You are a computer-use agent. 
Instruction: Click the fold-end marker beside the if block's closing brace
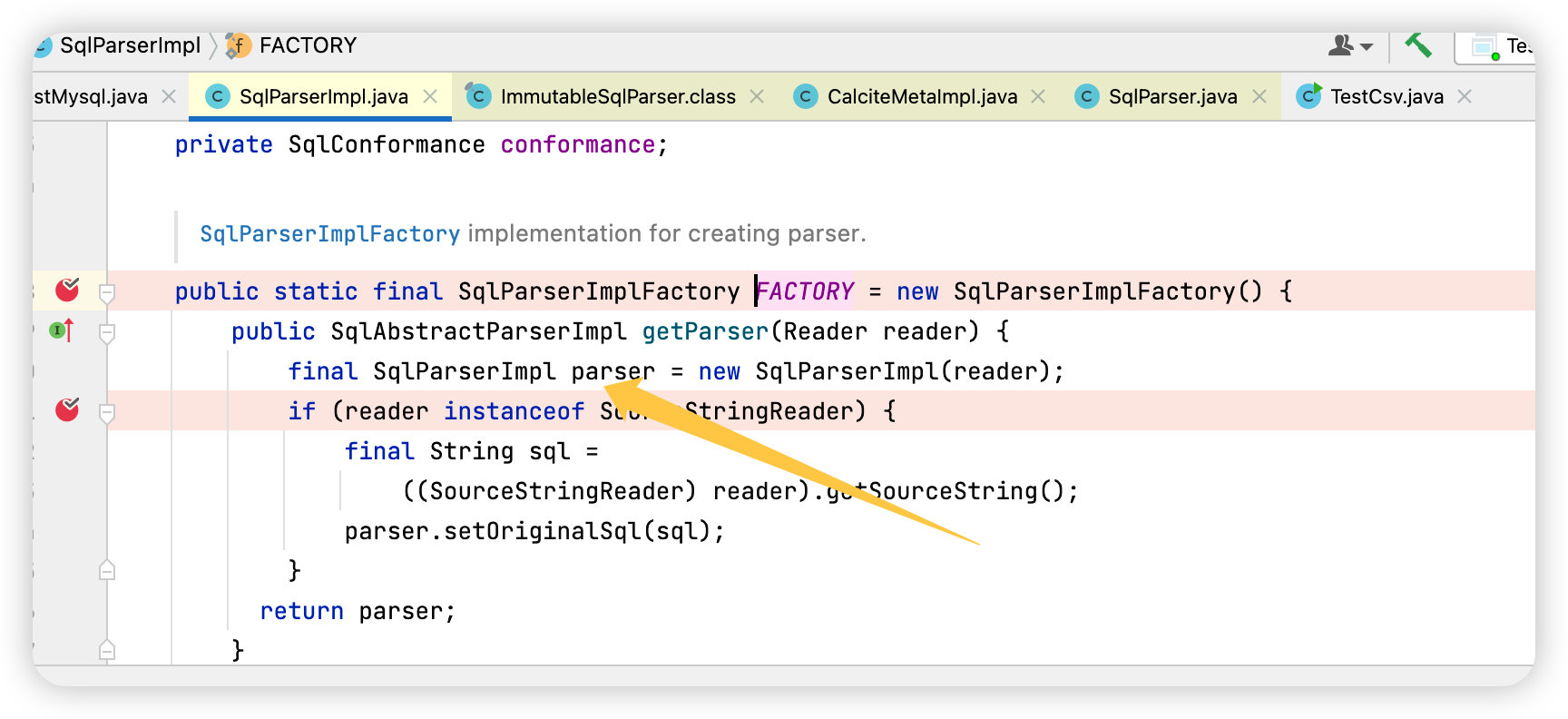(x=107, y=570)
